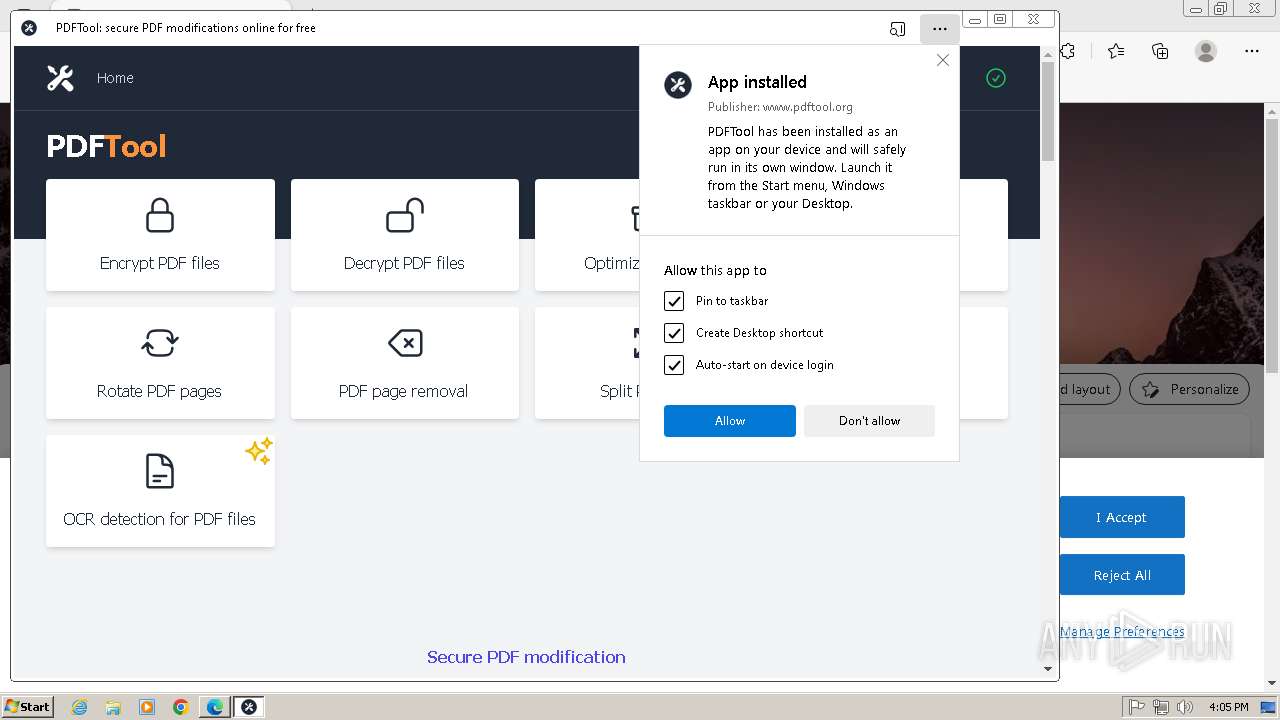This screenshot has width=1280, height=720.
Task: Click the sparkle stars on OCR card
Action: (x=258, y=451)
